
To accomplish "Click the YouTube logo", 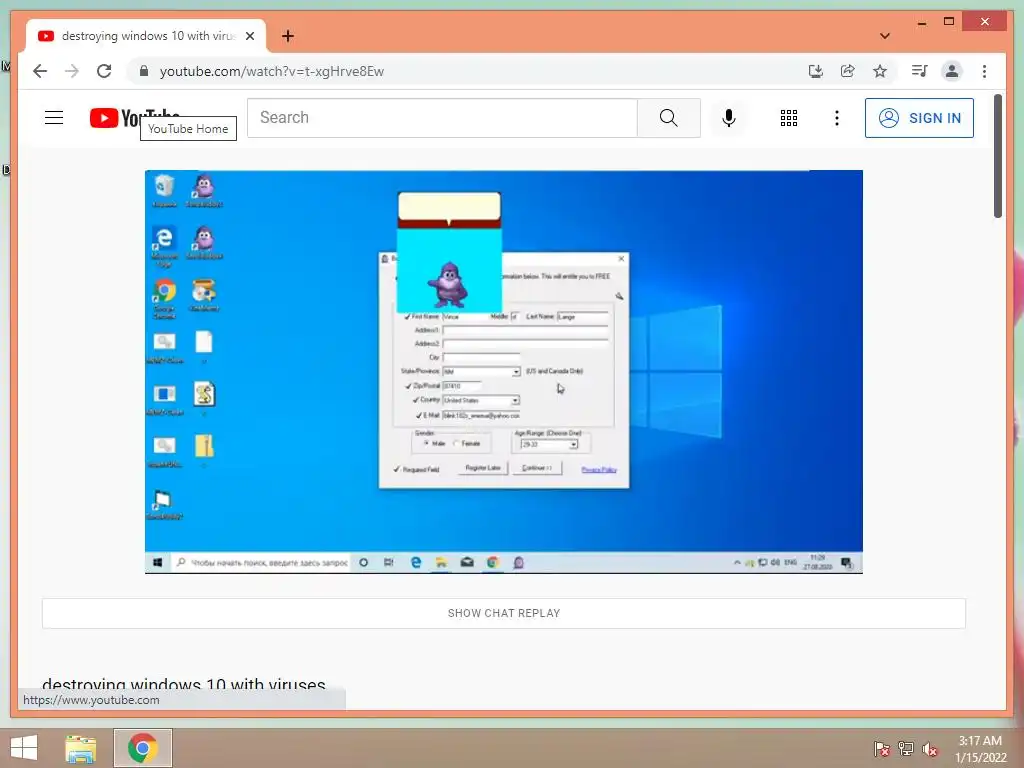I will [134, 118].
